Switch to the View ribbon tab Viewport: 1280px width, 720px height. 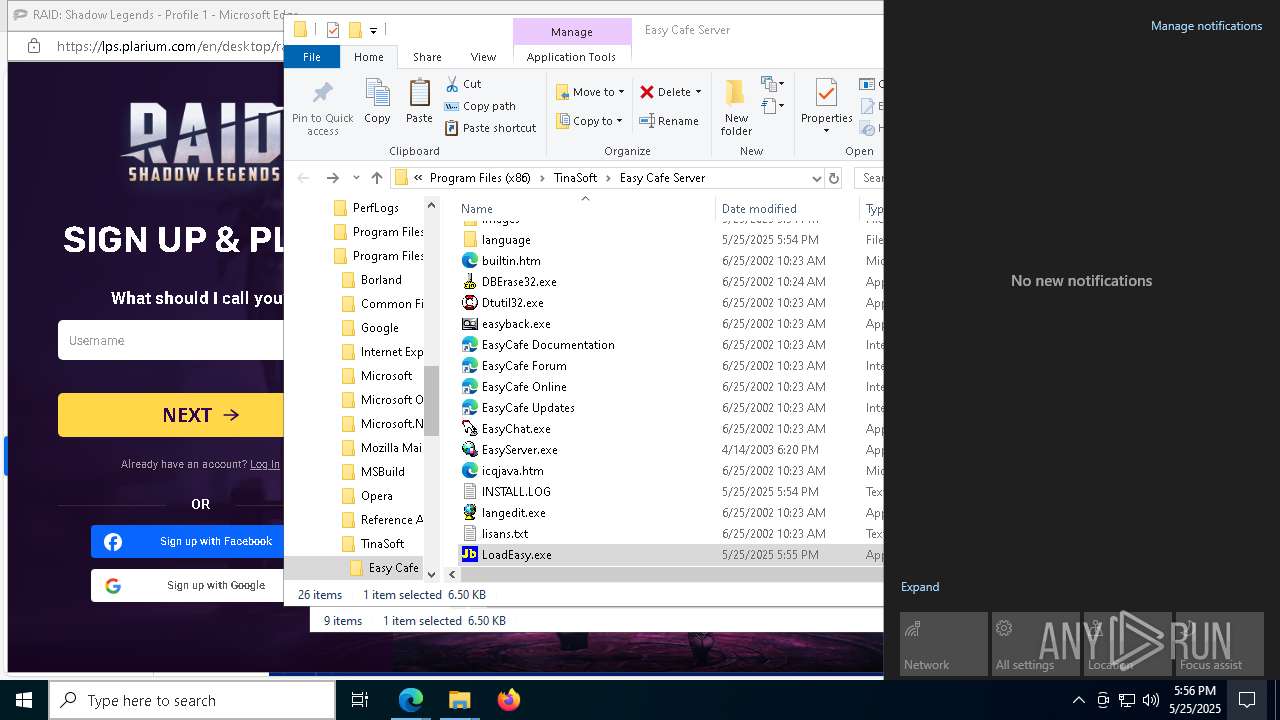(x=483, y=57)
